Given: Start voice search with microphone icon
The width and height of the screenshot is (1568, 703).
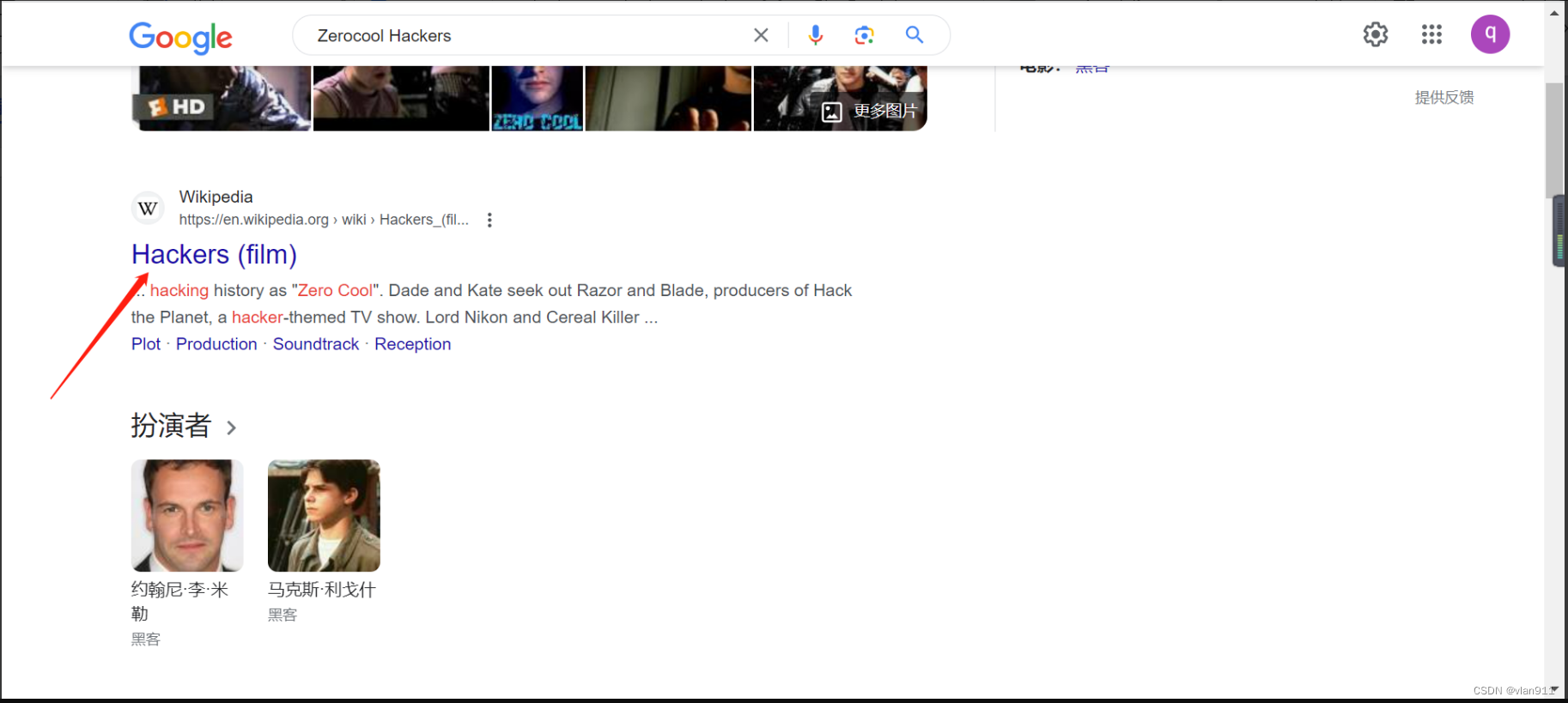Looking at the screenshot, I should [x=816, y=35].
